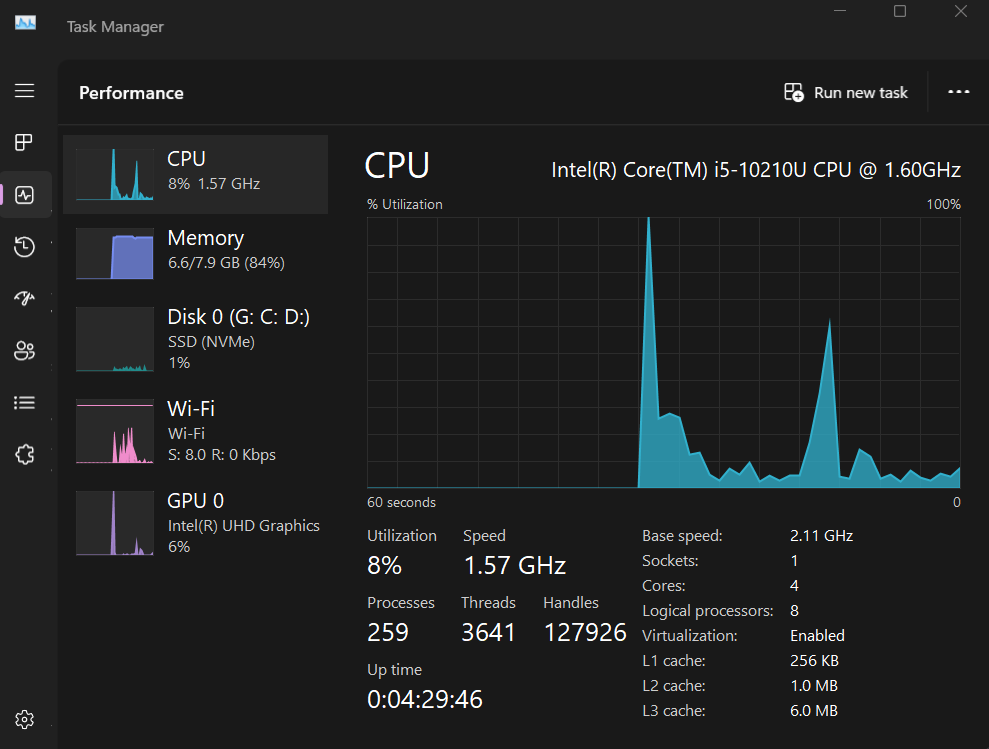Click the 60 seconds graph label
989x749 pixels.
tap(401, 502)
